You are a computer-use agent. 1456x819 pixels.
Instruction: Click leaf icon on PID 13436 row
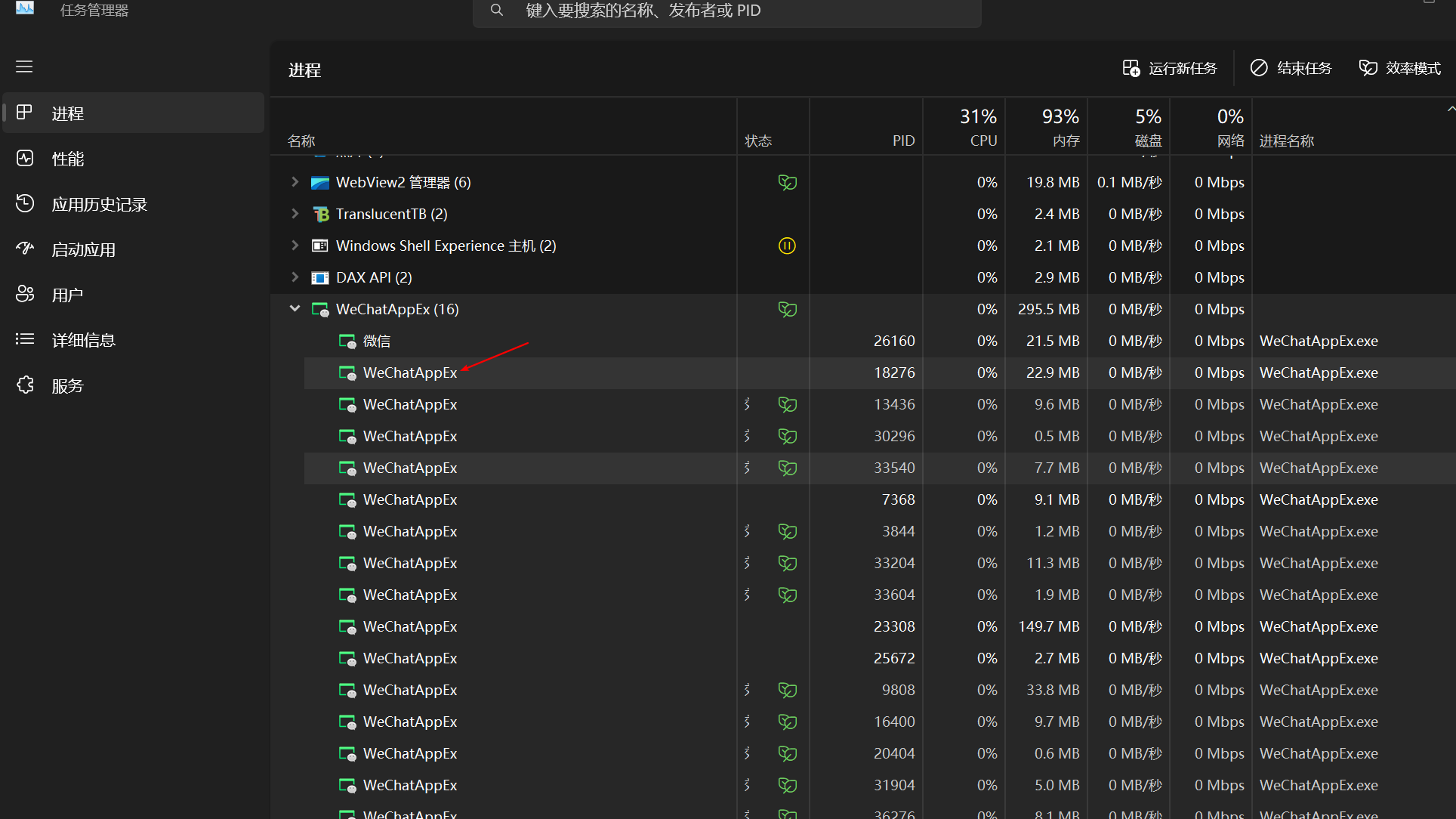(788, 404)
